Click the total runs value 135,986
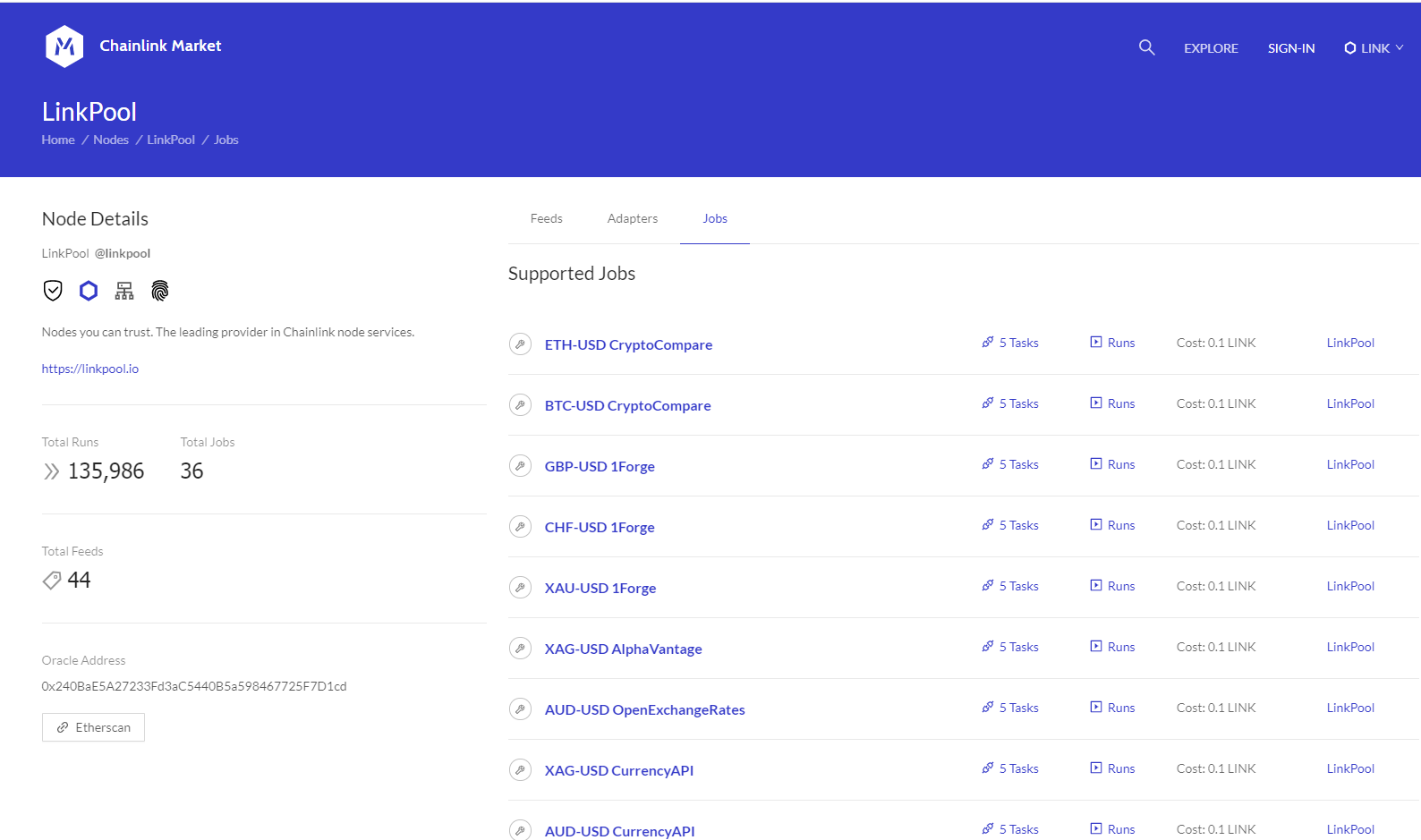Image resolution: width=1421 pixels, height=840 pixels. point(106,471)
